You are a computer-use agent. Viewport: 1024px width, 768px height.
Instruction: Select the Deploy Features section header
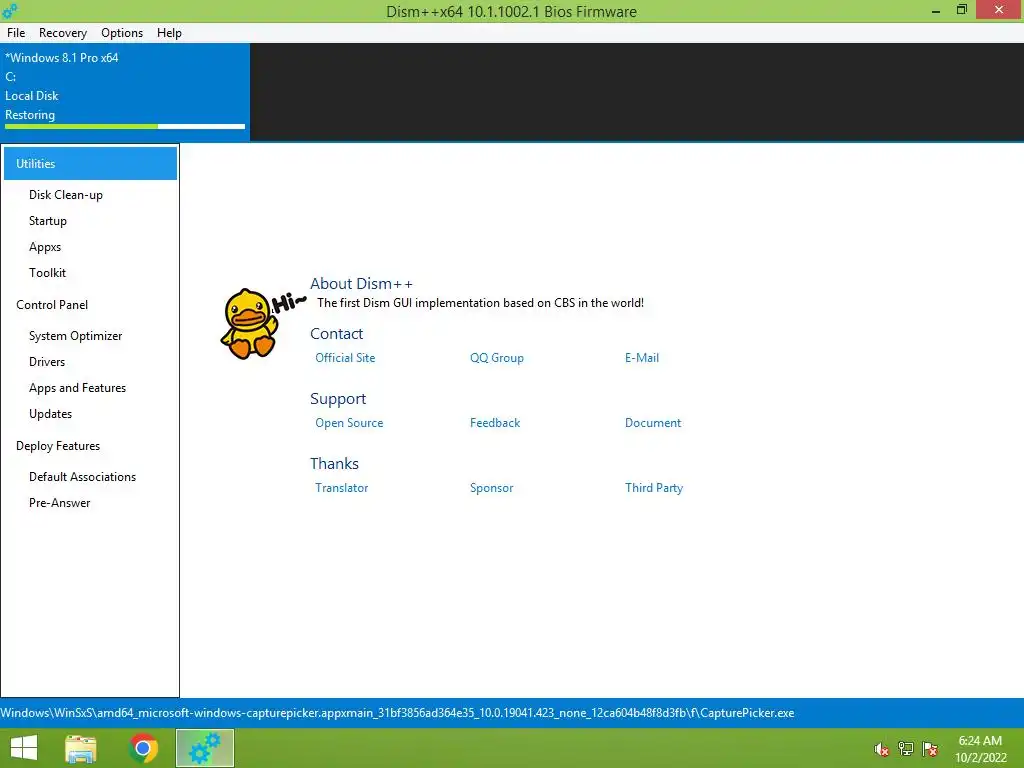58,446
